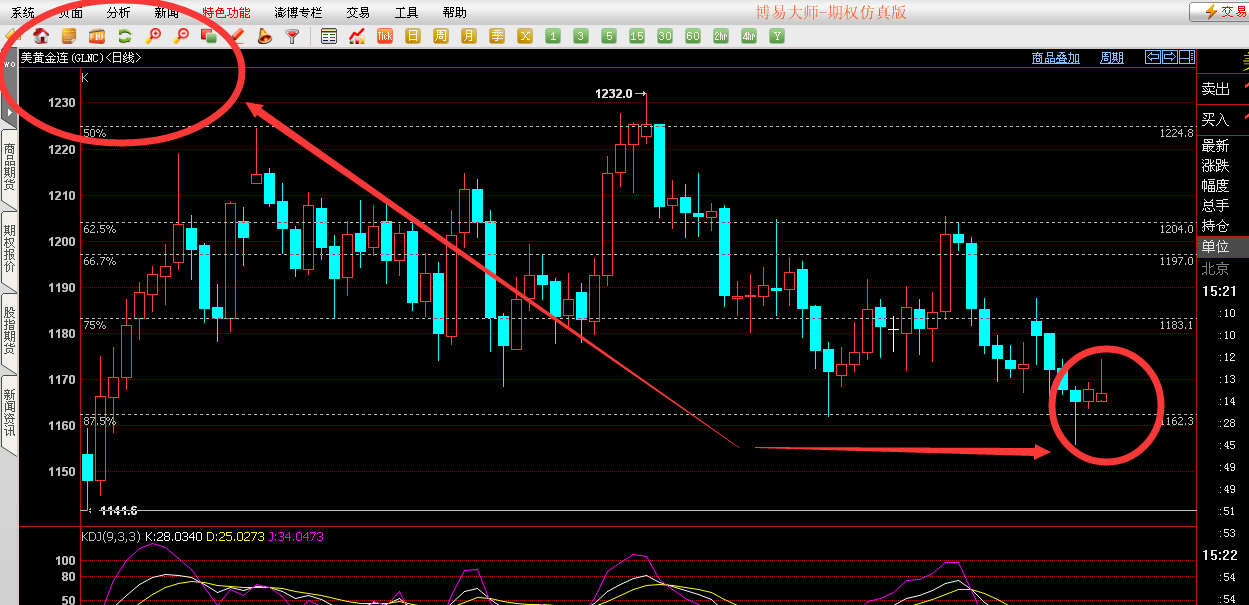Switch to the daily (日) period chart
This screenshot has width=1249, height=605.
pyautogui.click(x=413, y=36)
